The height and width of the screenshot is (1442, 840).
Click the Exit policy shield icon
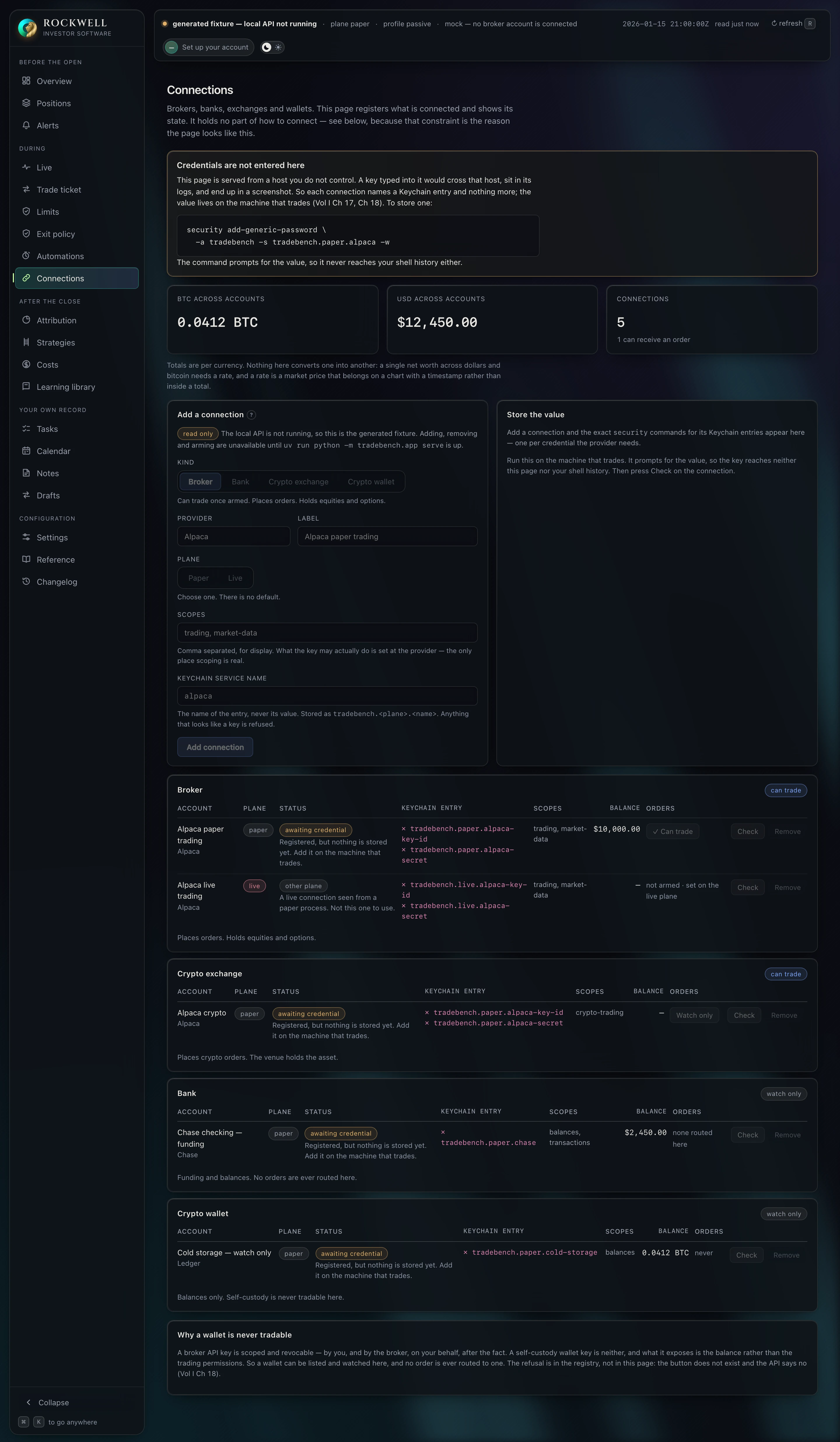[x=26, y=233]
